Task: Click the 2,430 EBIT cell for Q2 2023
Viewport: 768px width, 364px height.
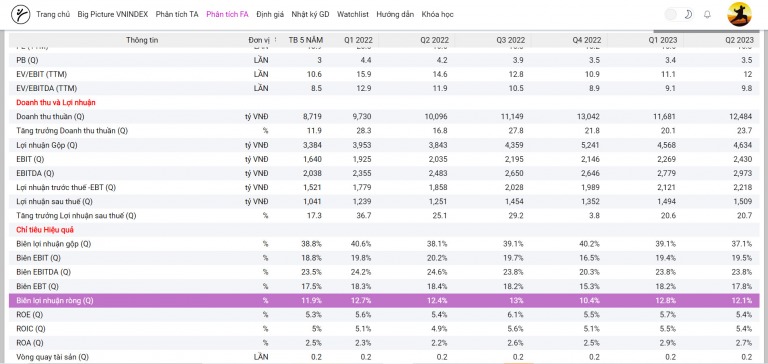Action: pos(744,159)
